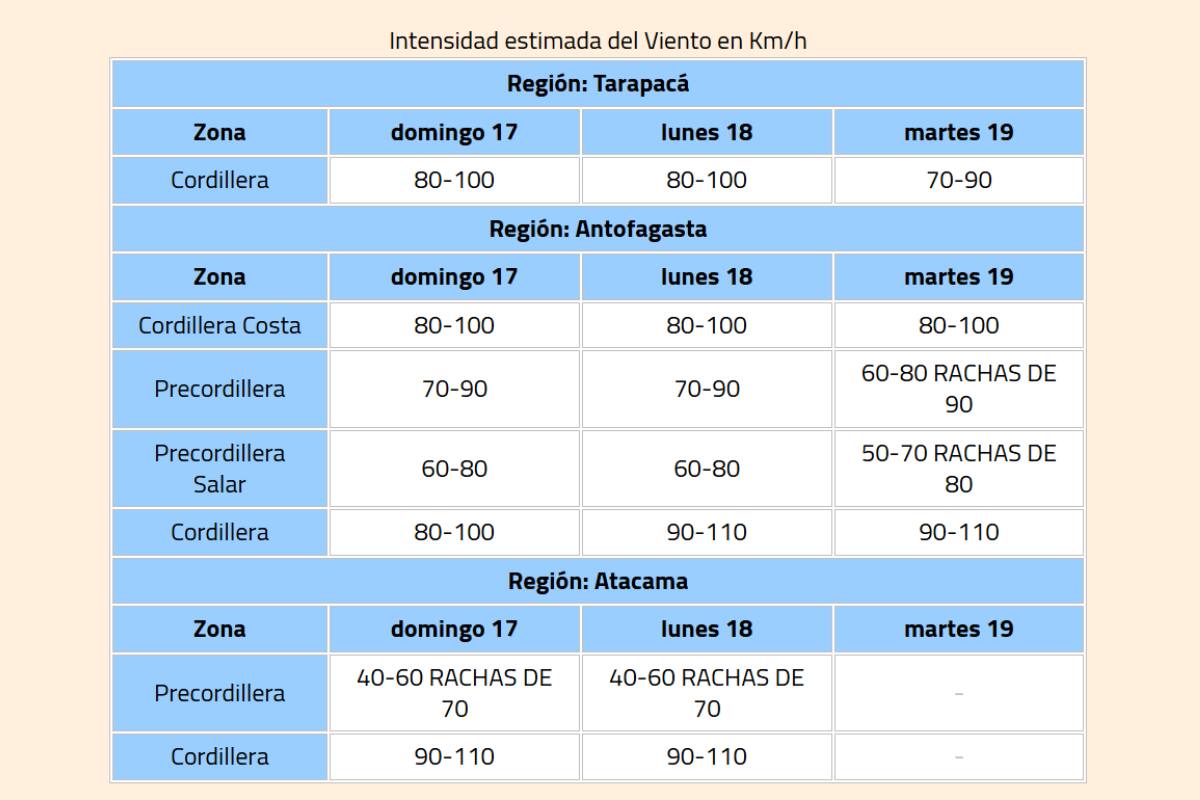Image resolution: width=1200 pixels, height=800 pixels.
Task: Select the 'Región: Antofagasta' header row
Action: tap(597, 229)
